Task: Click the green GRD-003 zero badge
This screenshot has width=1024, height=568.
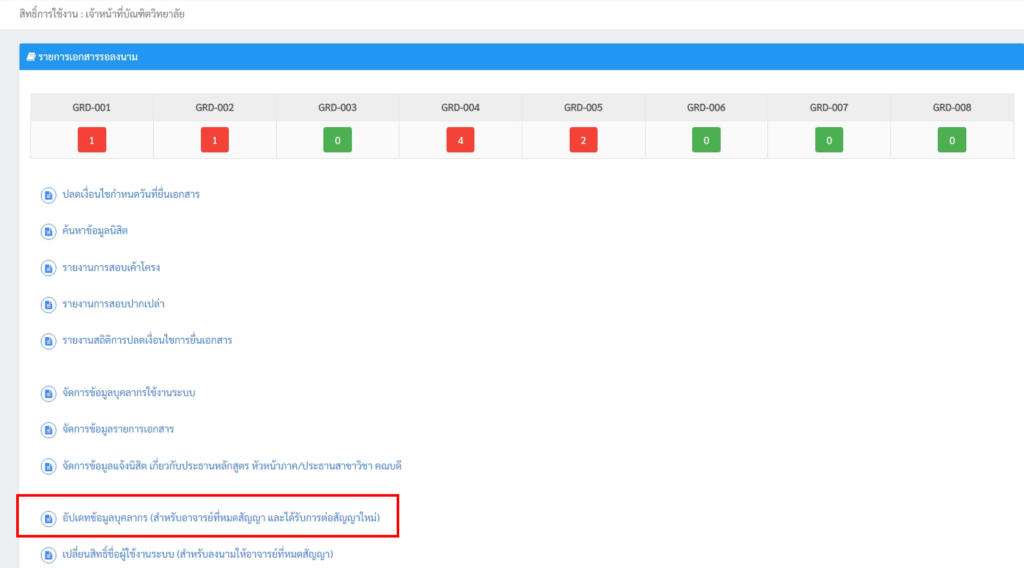Action: click(337, 141)
